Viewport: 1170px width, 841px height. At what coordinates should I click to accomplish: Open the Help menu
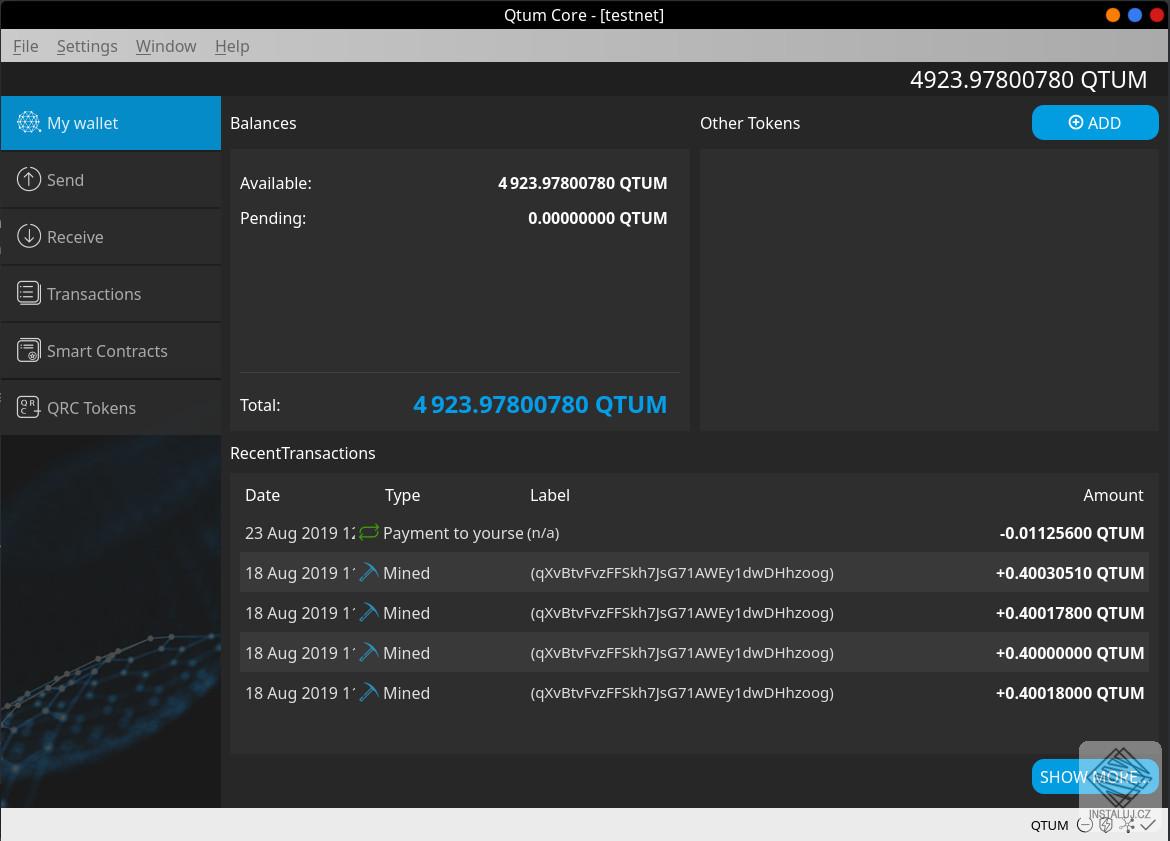click(232, 46)
